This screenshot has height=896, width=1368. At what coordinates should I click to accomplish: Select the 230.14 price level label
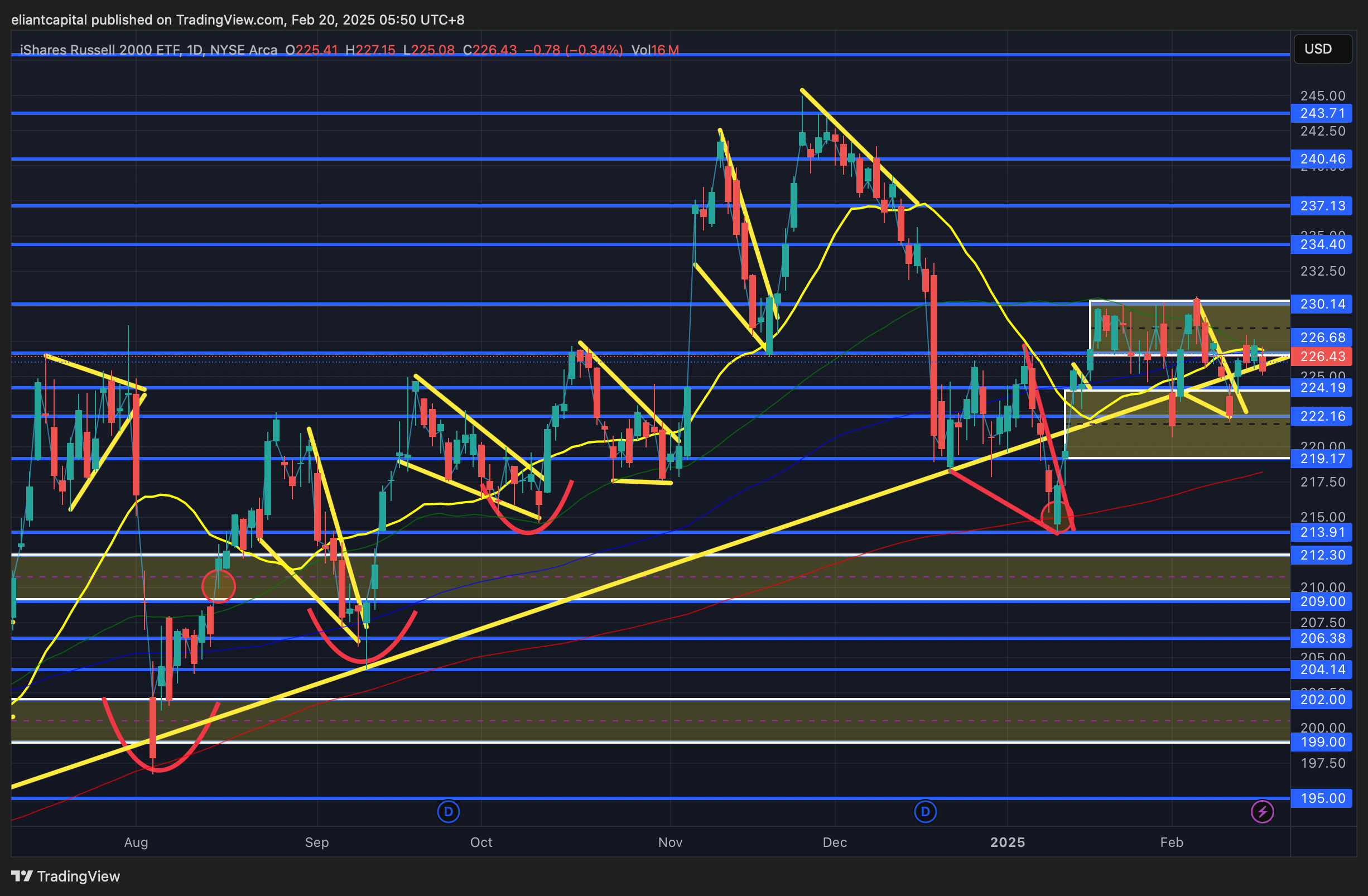tap(1322, 304)
